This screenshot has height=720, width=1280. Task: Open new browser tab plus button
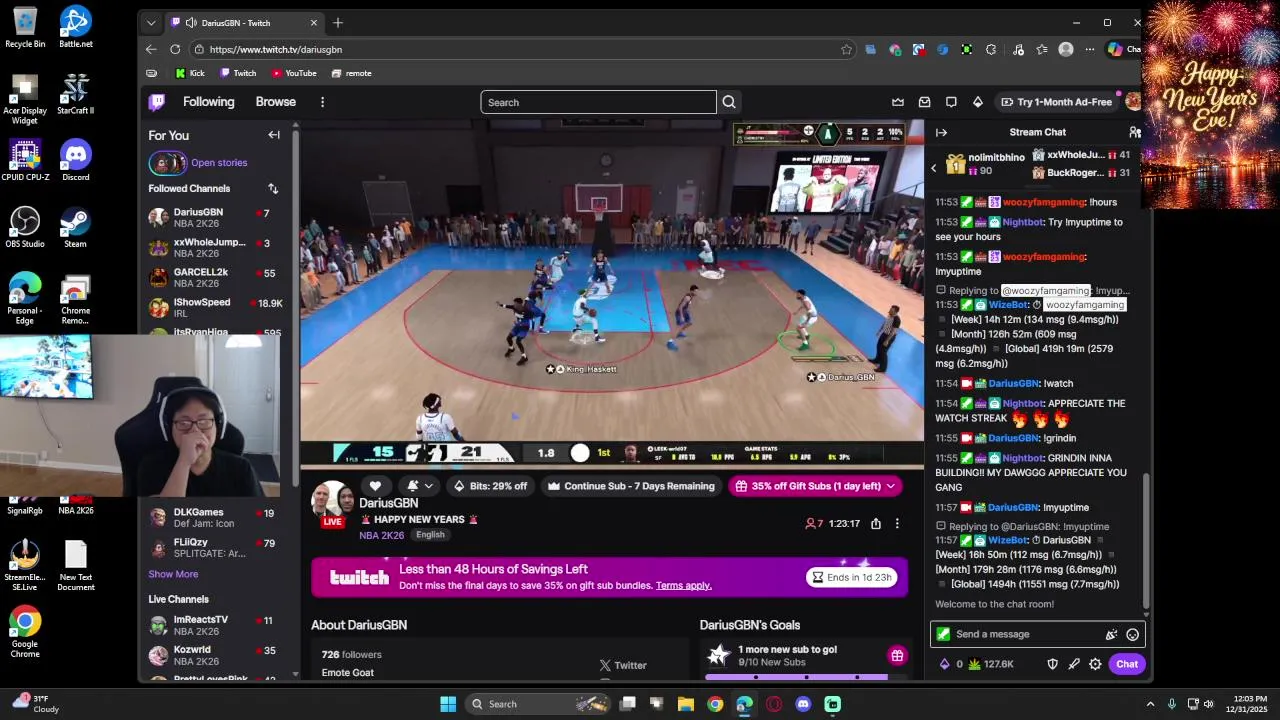pyautogui.click(x=338, y=22)
